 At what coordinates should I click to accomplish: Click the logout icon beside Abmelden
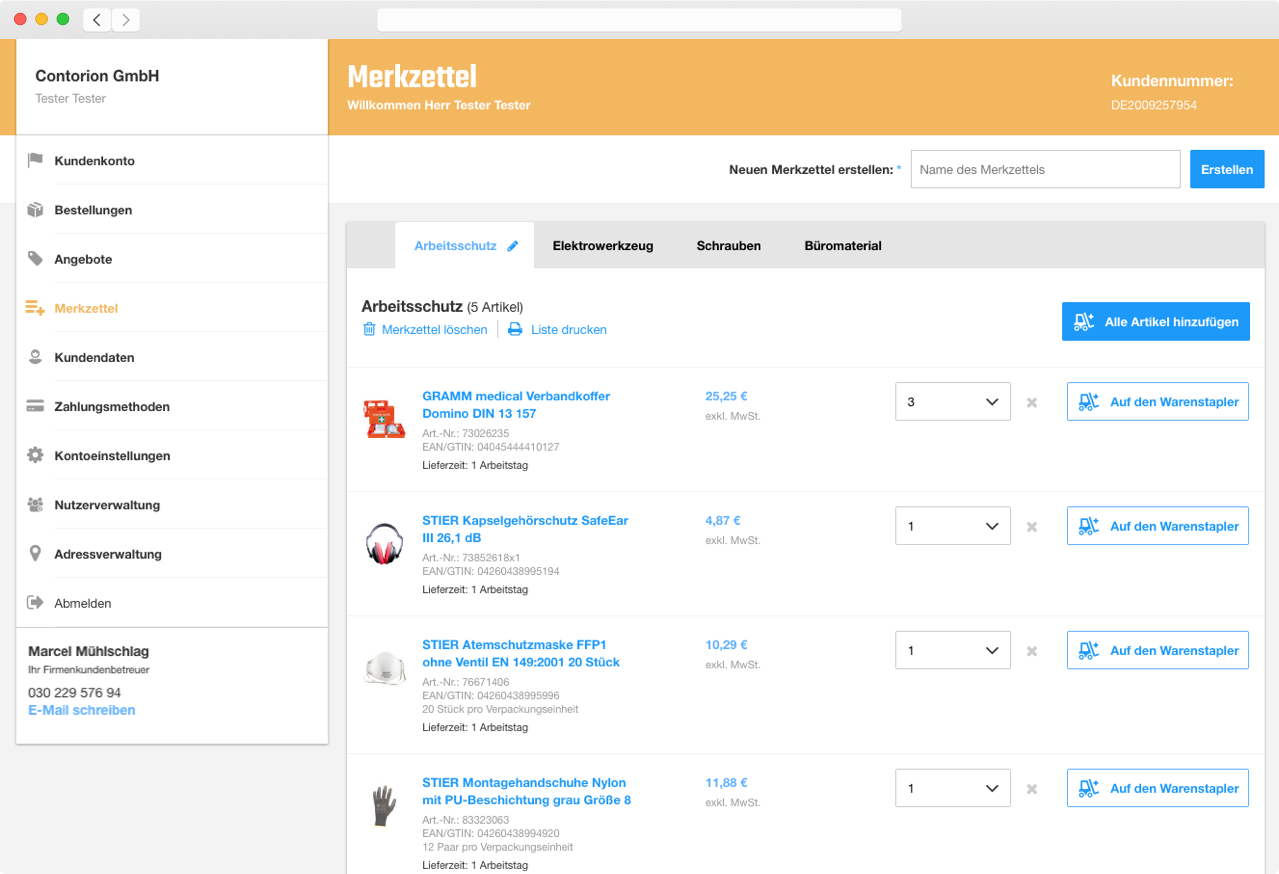coord(35,603)
